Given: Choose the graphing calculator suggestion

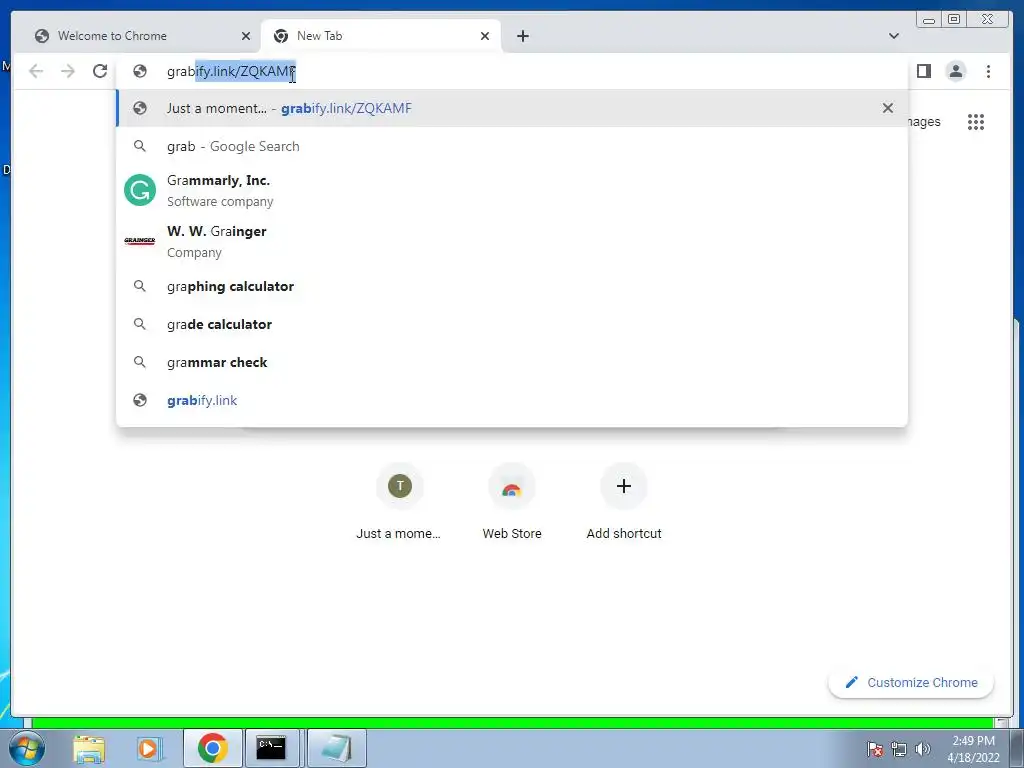Looking at the screenshot, I should tap(511, 286).
